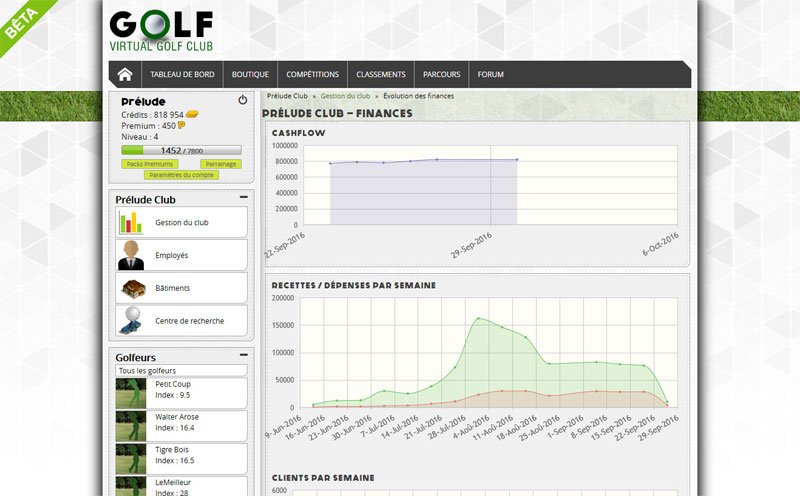The width and height of the screenshot is (800, 496).
Task: Open the Employés businessman icon
Action: click(131, 255)
